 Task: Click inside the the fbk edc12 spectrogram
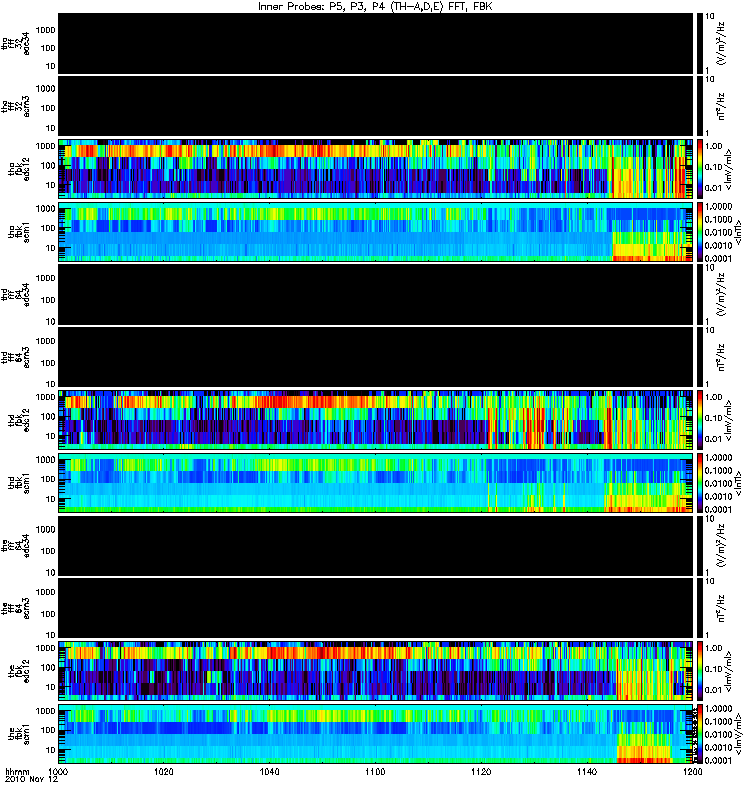376,671
